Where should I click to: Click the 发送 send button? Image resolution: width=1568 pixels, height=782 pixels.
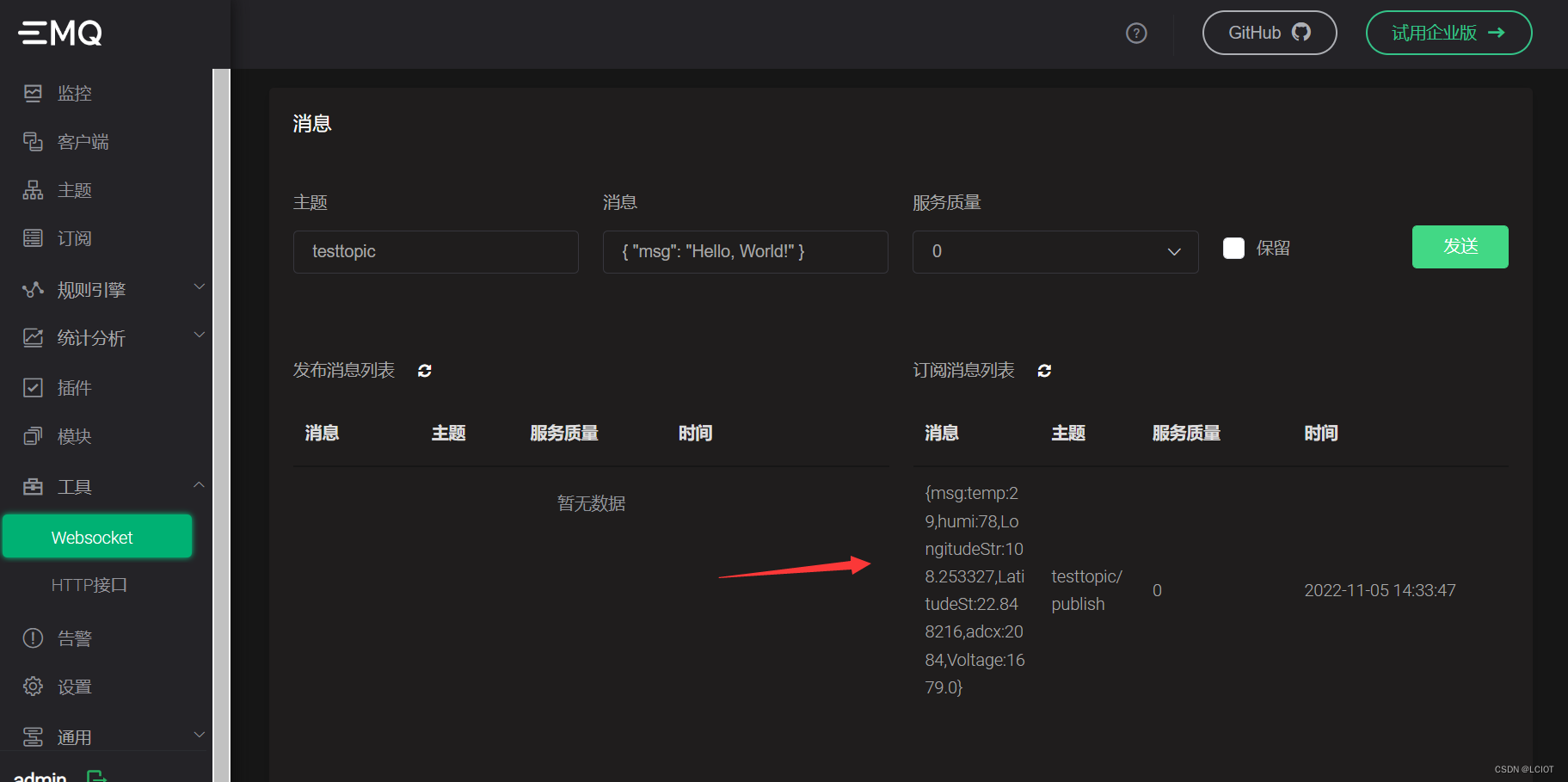tap(1460, 247)
